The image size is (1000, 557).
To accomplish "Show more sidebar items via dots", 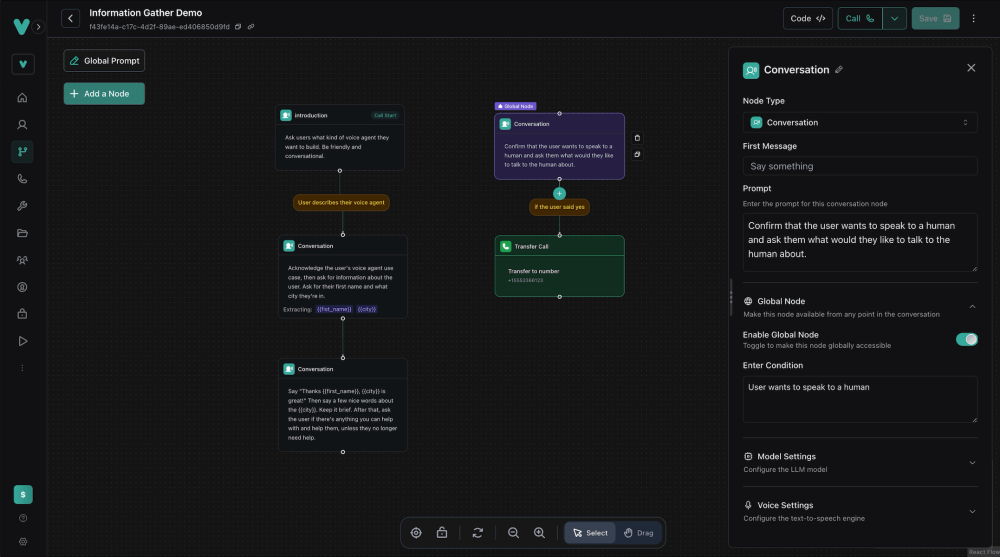I will coord(22,368).
